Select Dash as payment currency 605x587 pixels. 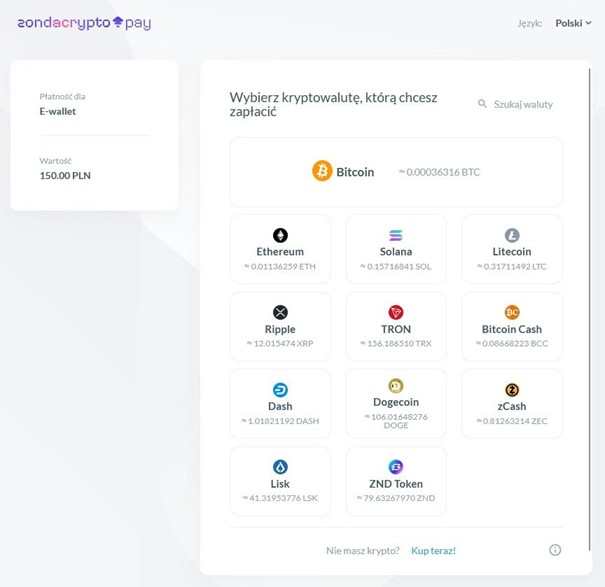pos(280,403)
